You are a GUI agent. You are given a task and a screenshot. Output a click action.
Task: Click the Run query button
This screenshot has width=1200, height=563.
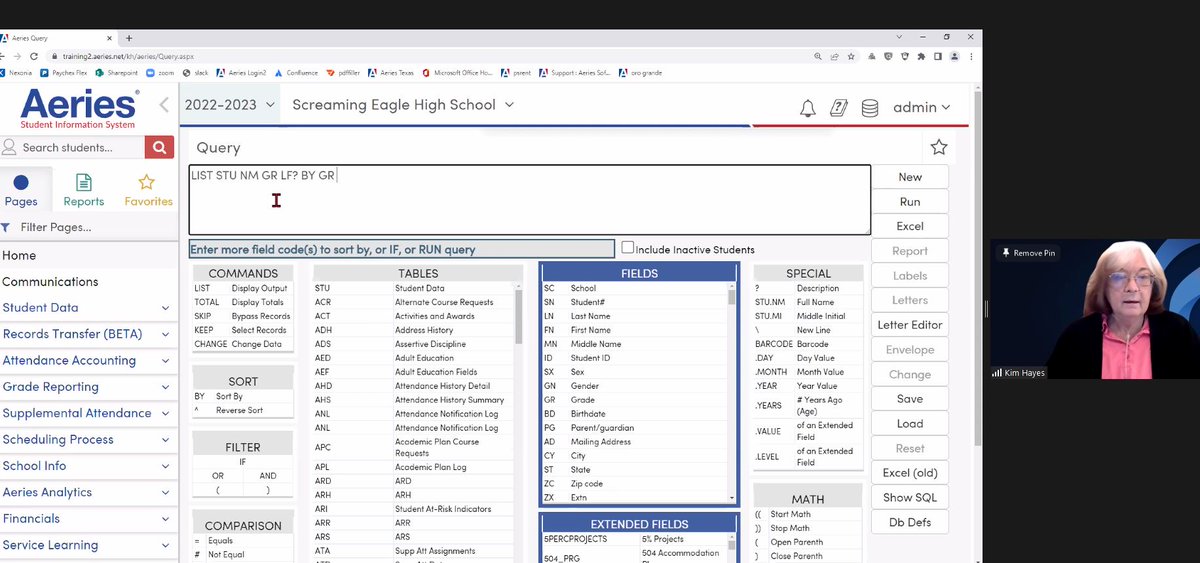coord(910,201)
